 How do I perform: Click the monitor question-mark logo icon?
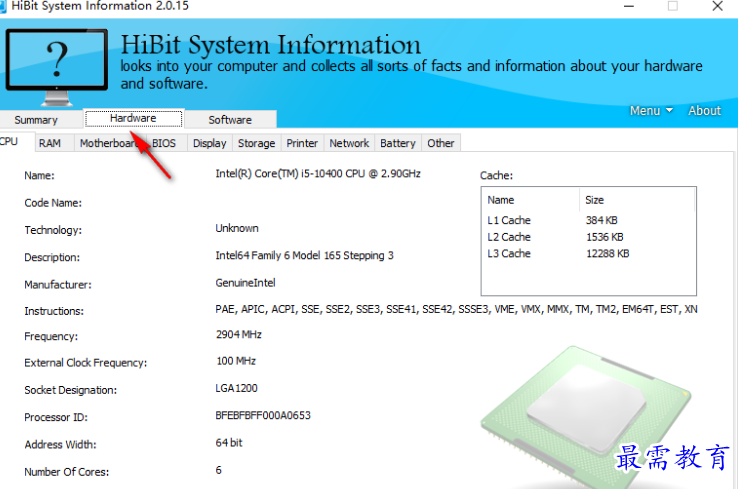56,67
